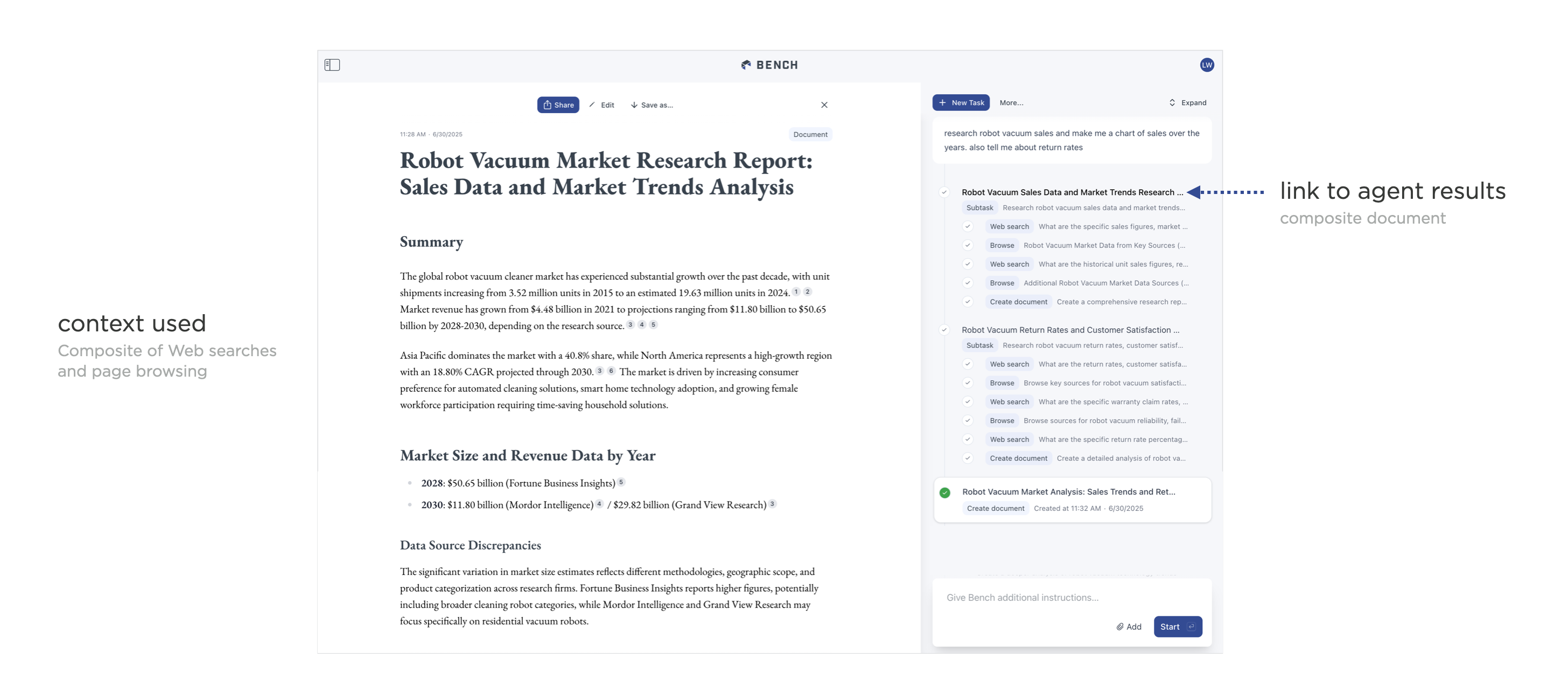
Task: Toggle check icon for 'Market Data from Key Sources' browse
Action: click(x=968, y=246)
